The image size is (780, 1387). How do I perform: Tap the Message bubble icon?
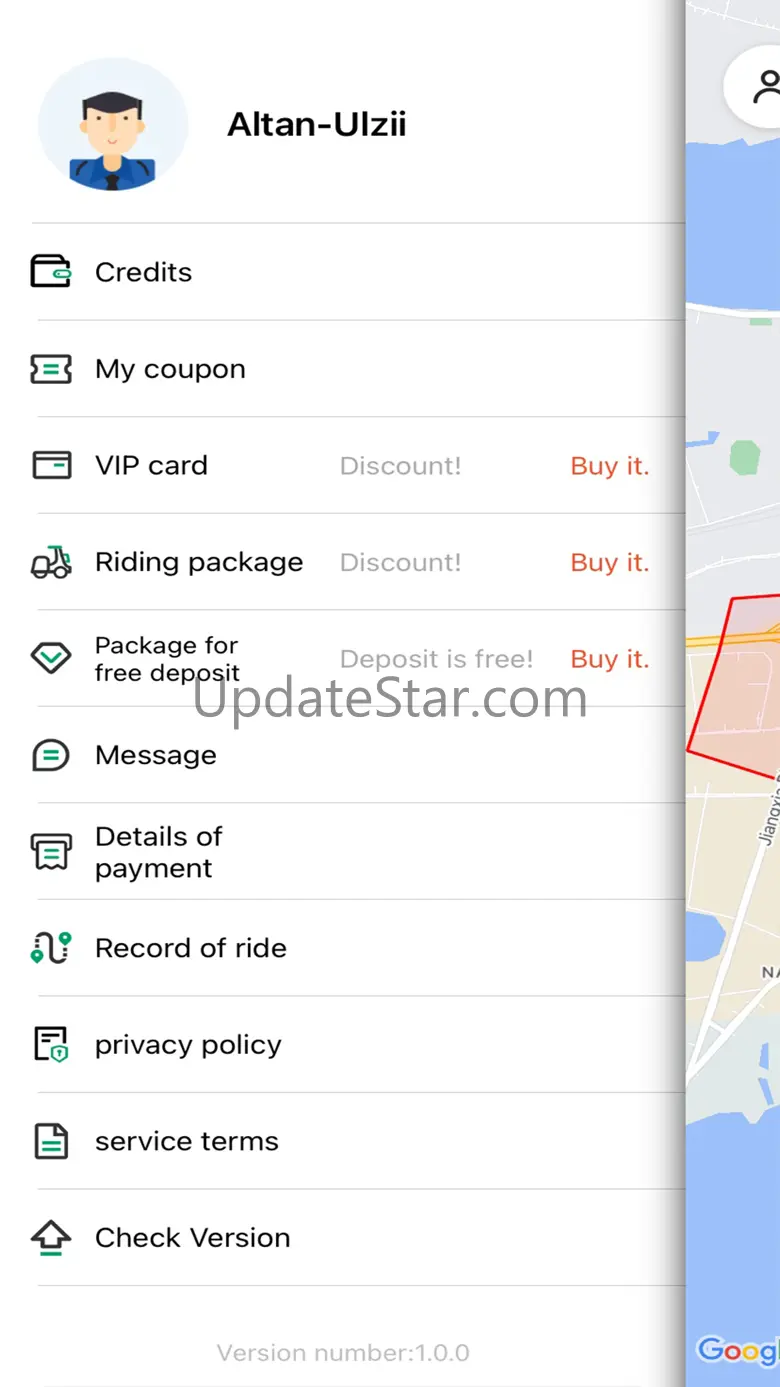(51, 755)
